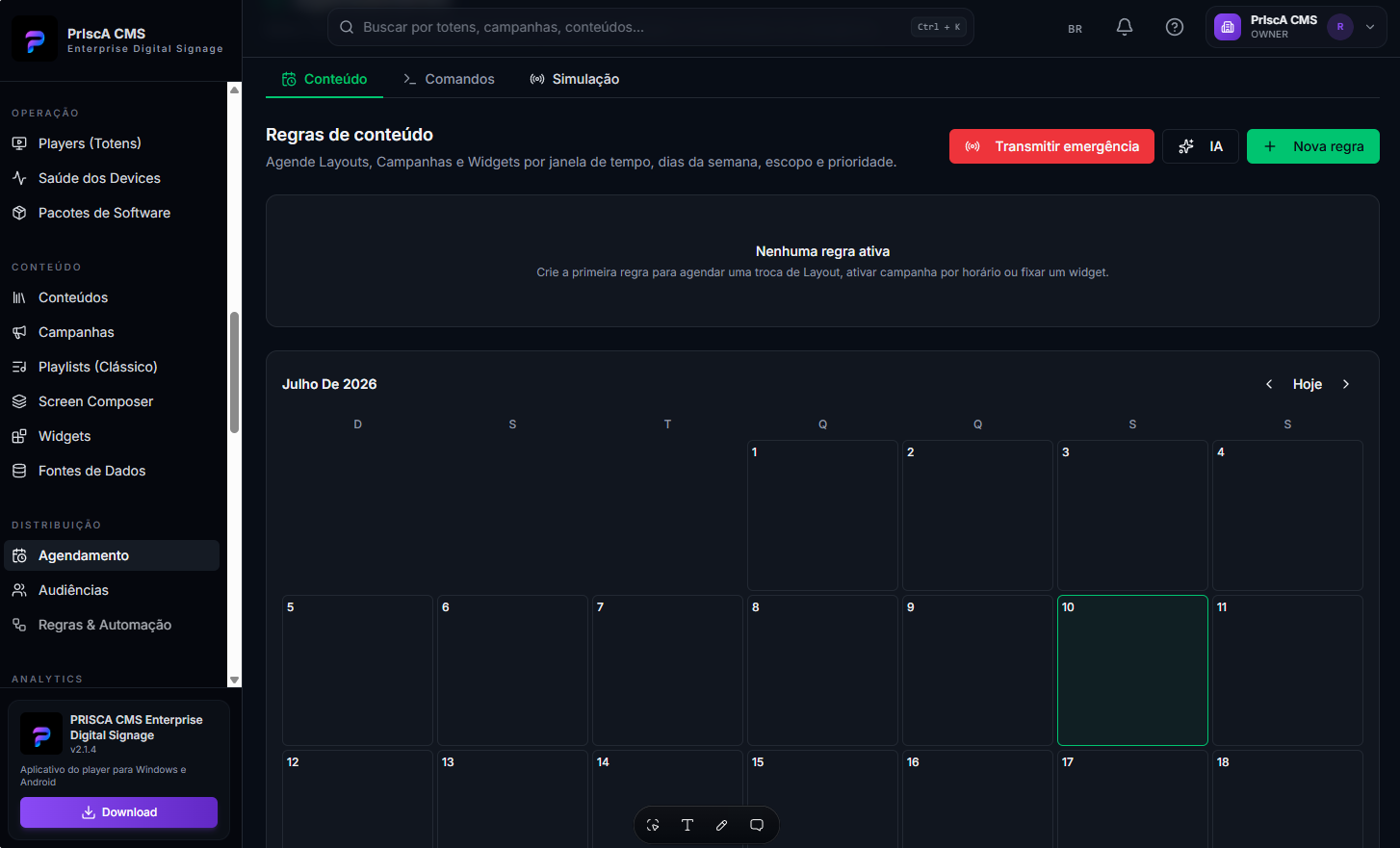
Task: Click the PrIscA CMS logo icon
Action: click(35, 40)
